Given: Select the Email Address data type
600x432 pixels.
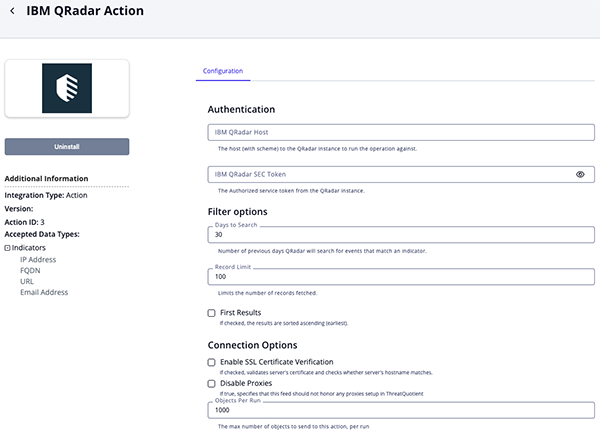Looking at the screenshot, I should tap(44, 292).
